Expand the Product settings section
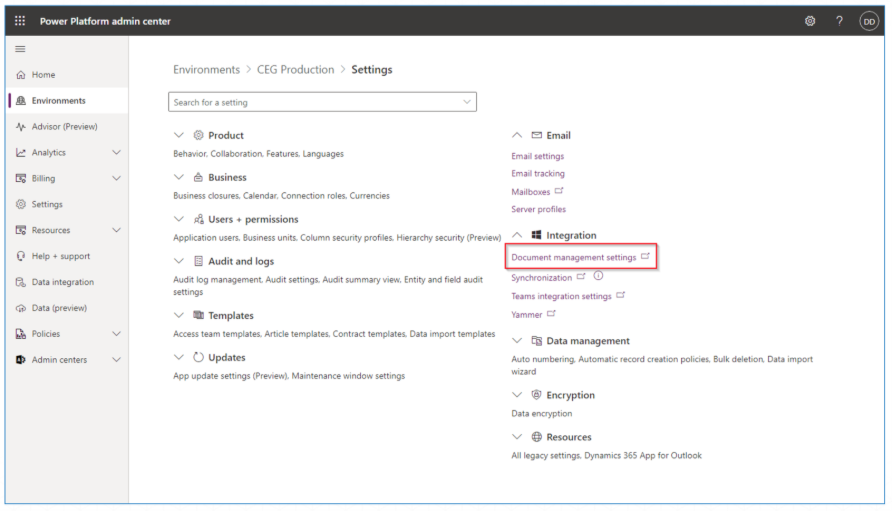 [179, 135]
